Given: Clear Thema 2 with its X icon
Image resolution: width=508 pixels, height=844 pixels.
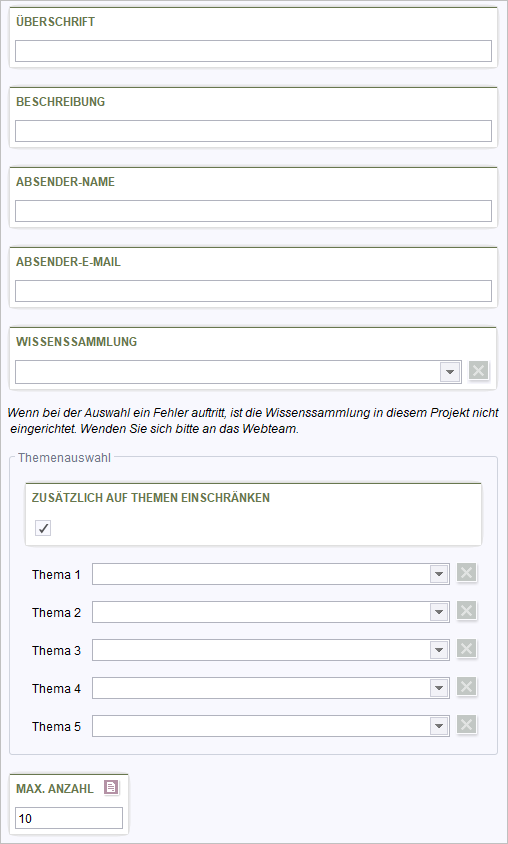Looking at the screenshot, I should (467, 611).
